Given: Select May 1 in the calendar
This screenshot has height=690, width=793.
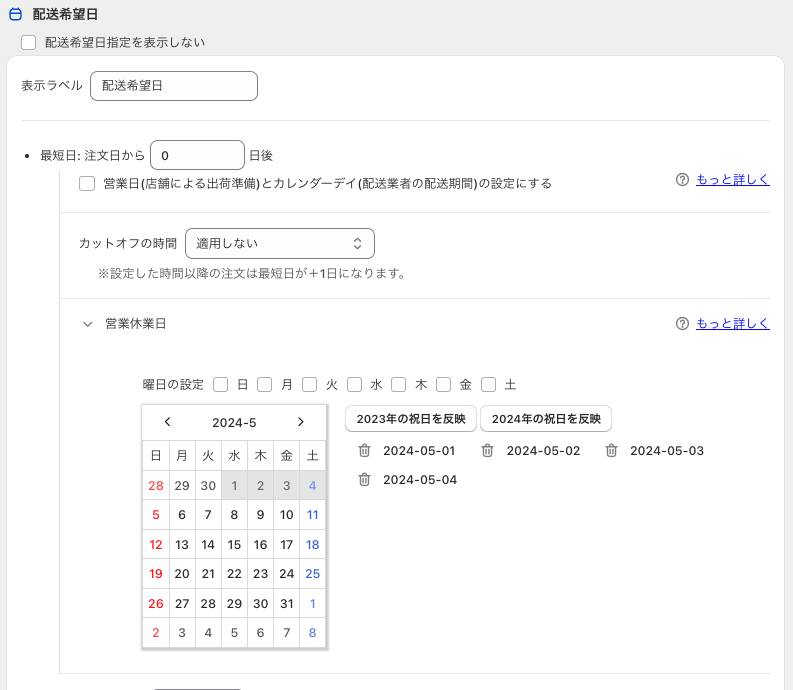Looking at the screenshot, I should click(234, 486).
